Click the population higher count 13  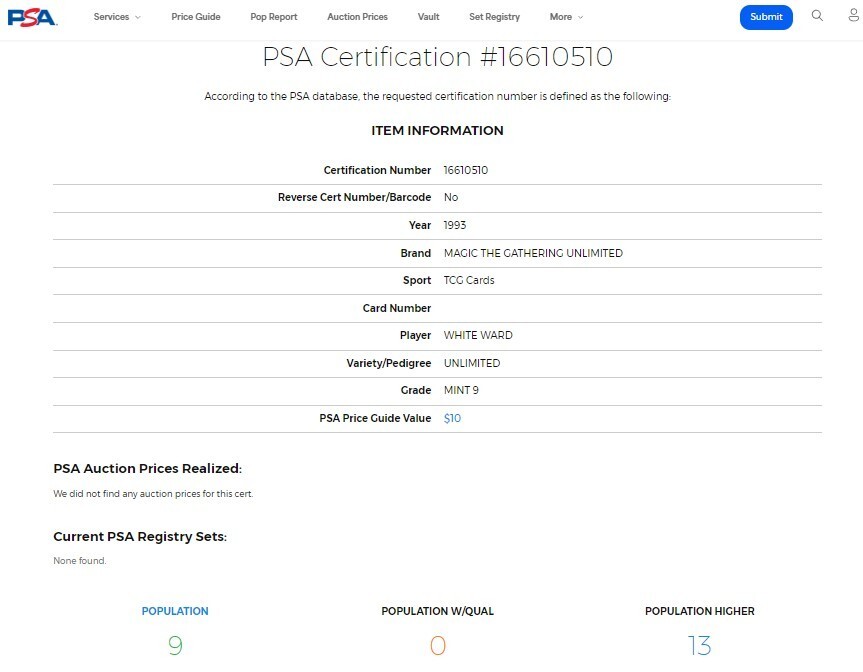tap(700, 646)
